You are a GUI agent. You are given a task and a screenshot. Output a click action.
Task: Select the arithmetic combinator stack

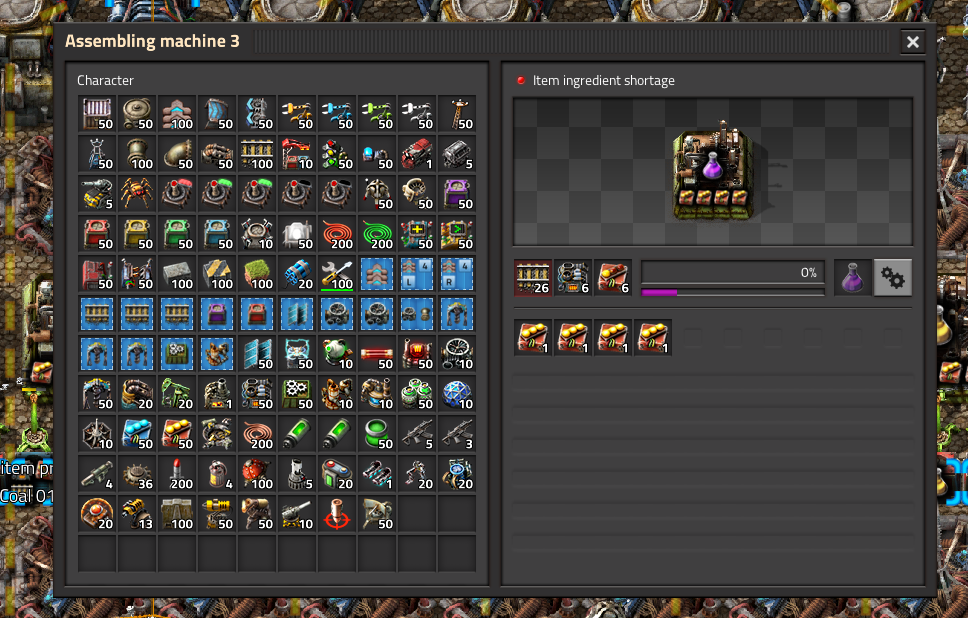click(417, 234)
